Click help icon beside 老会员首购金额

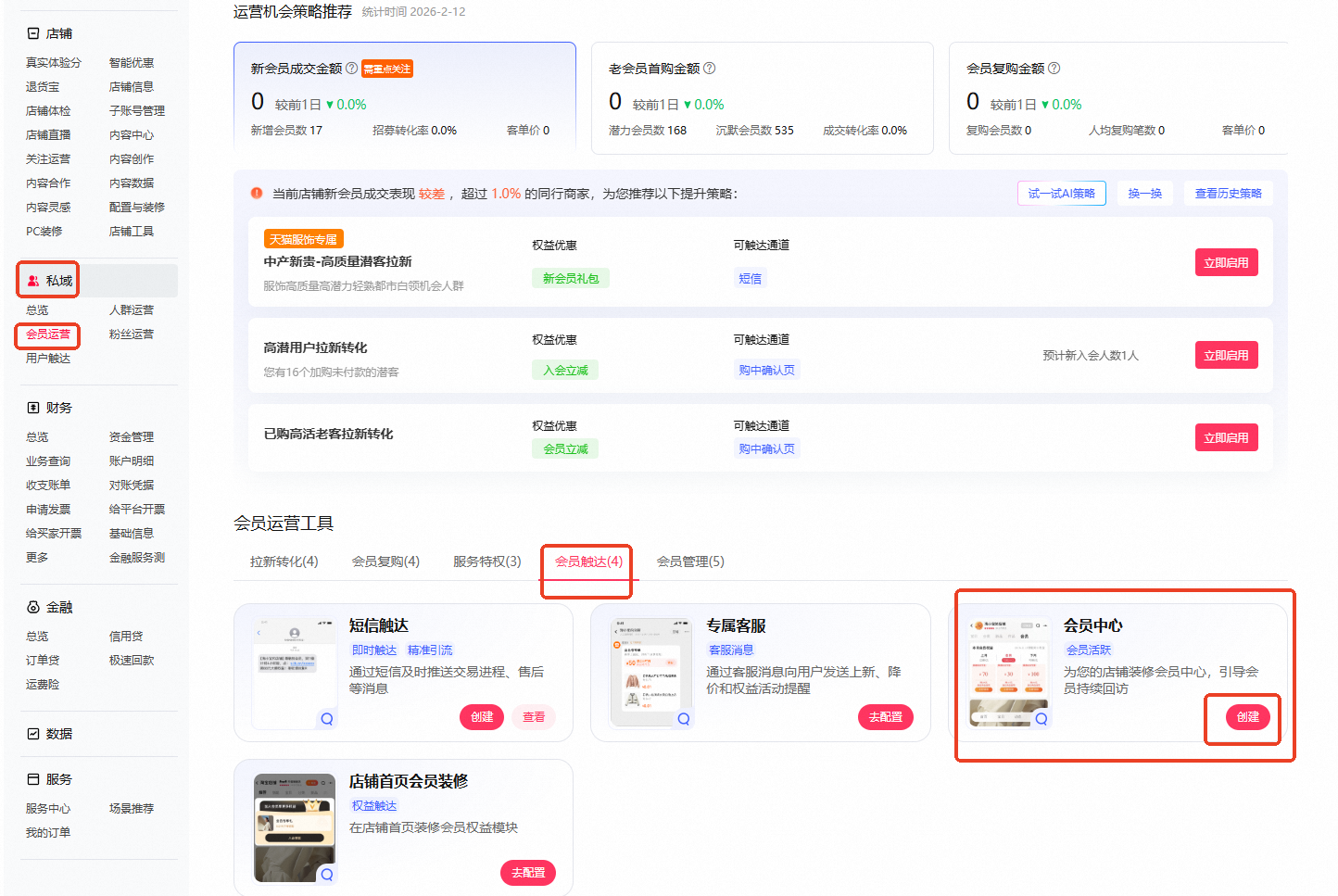pos(710,68)
